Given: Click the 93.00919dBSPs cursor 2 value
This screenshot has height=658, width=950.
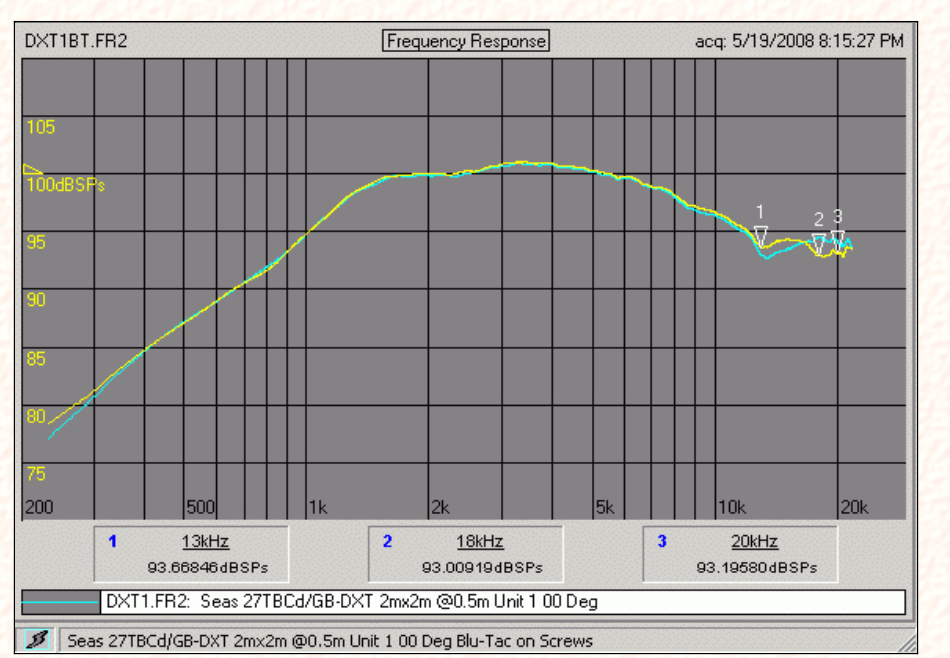Looking at the screenshot, I should pyautogui.click(x=482, y=568).
